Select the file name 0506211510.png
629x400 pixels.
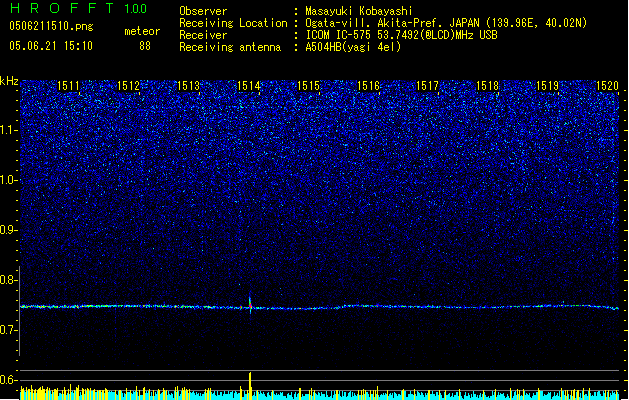click(x=51, y=26)
